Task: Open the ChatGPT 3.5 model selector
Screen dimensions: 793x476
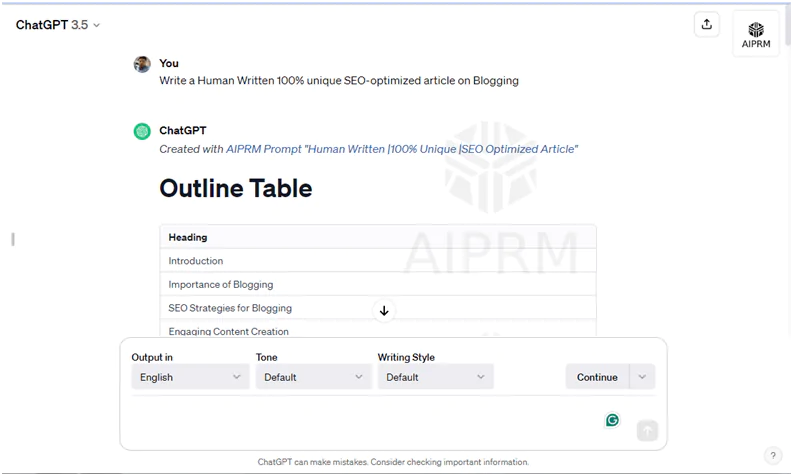Action: click(x=58, y=25)
